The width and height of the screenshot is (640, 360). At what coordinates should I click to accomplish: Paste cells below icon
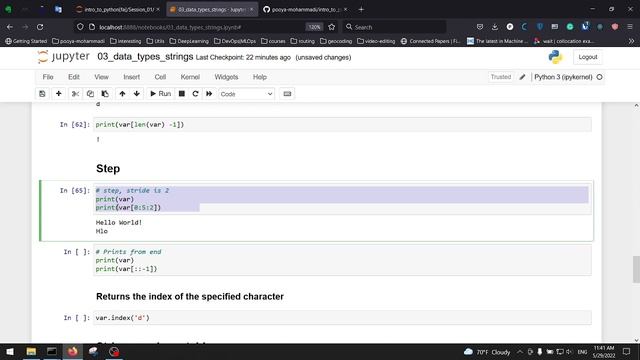(x=105, y=94)
